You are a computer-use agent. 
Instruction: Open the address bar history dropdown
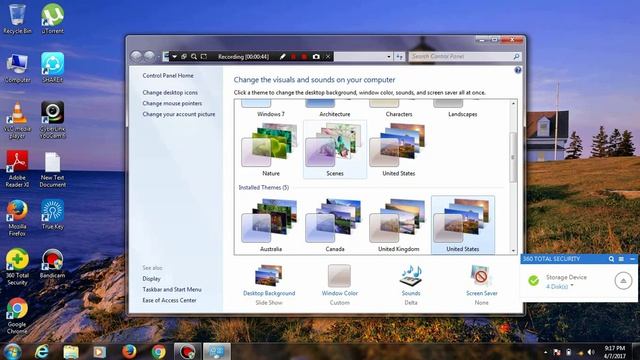click(x=389, y=57)
